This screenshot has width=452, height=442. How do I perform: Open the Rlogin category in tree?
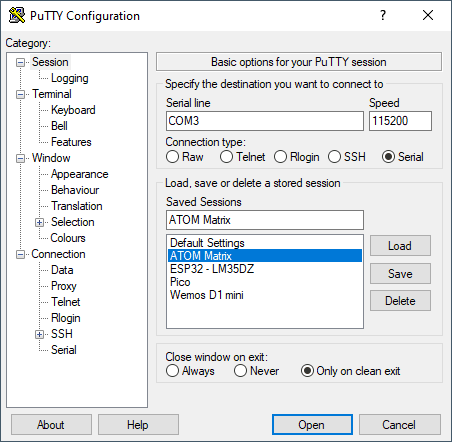66,318
